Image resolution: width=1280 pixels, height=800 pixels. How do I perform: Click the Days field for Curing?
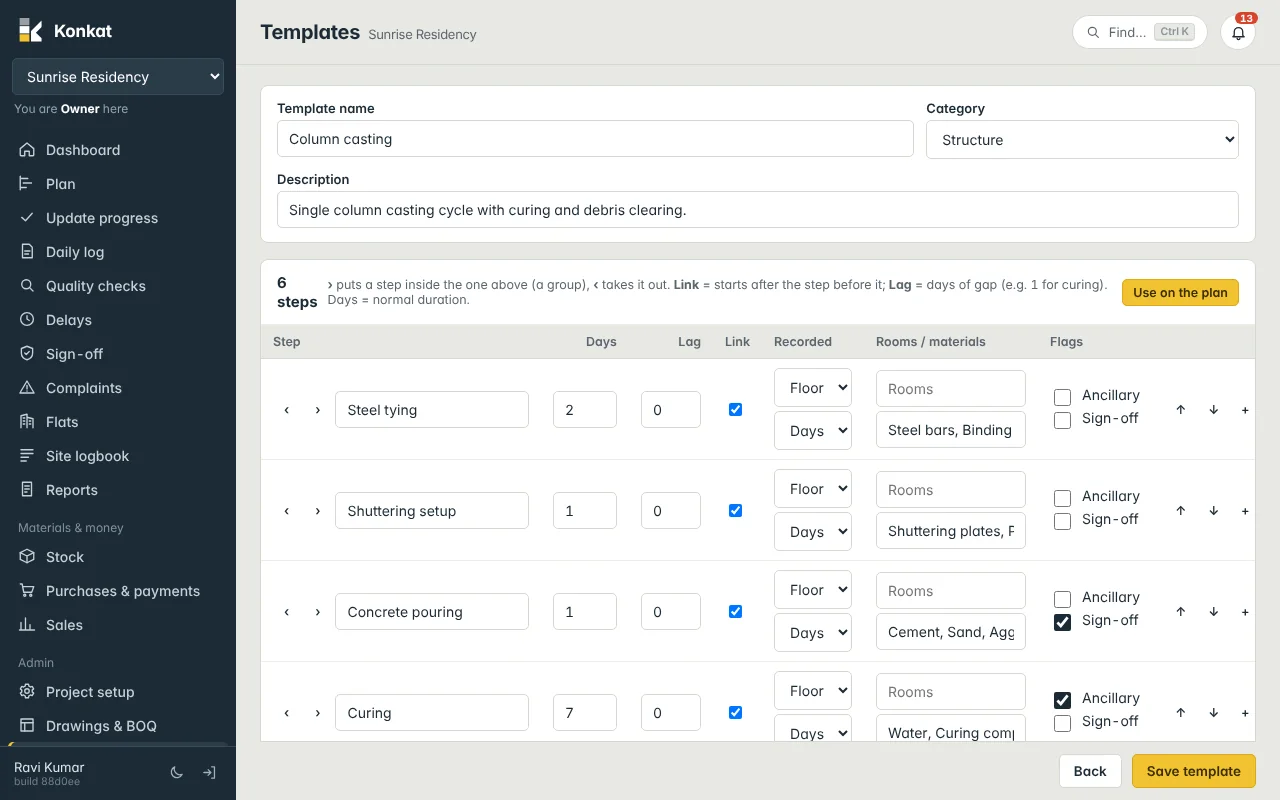(x=585, y=713)
